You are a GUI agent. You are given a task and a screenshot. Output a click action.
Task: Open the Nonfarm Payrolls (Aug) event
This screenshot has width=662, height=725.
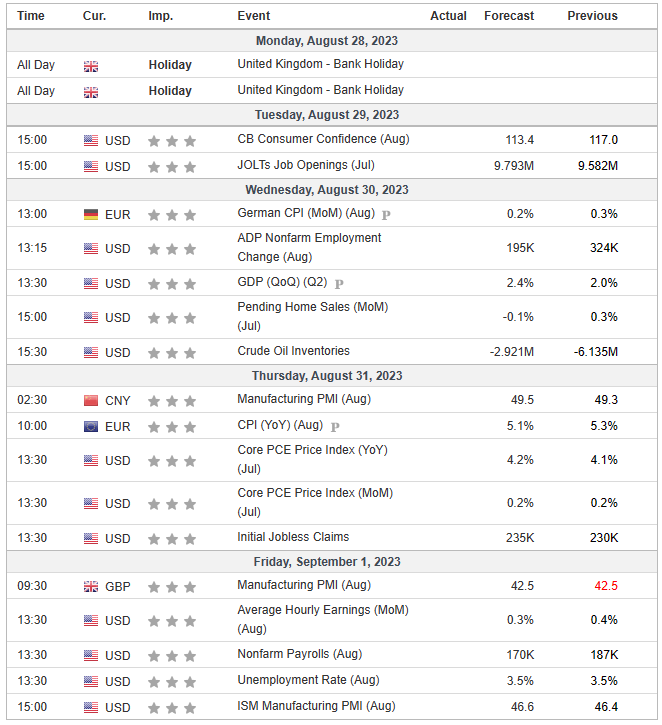pos(299,655)
